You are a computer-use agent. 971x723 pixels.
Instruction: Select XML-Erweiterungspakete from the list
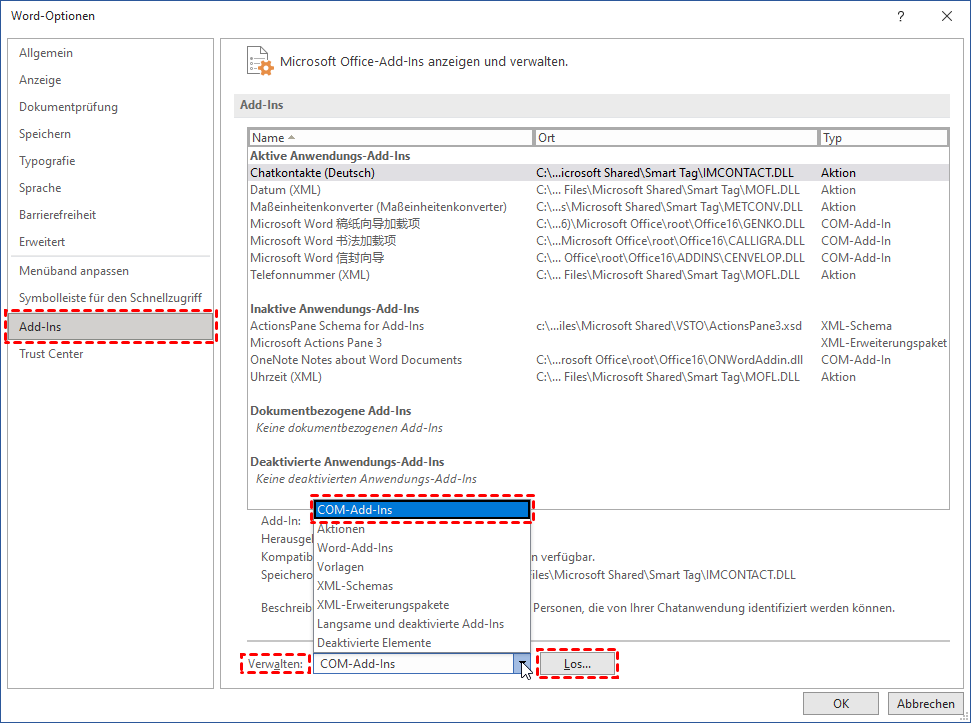click(x=422, y=605)
